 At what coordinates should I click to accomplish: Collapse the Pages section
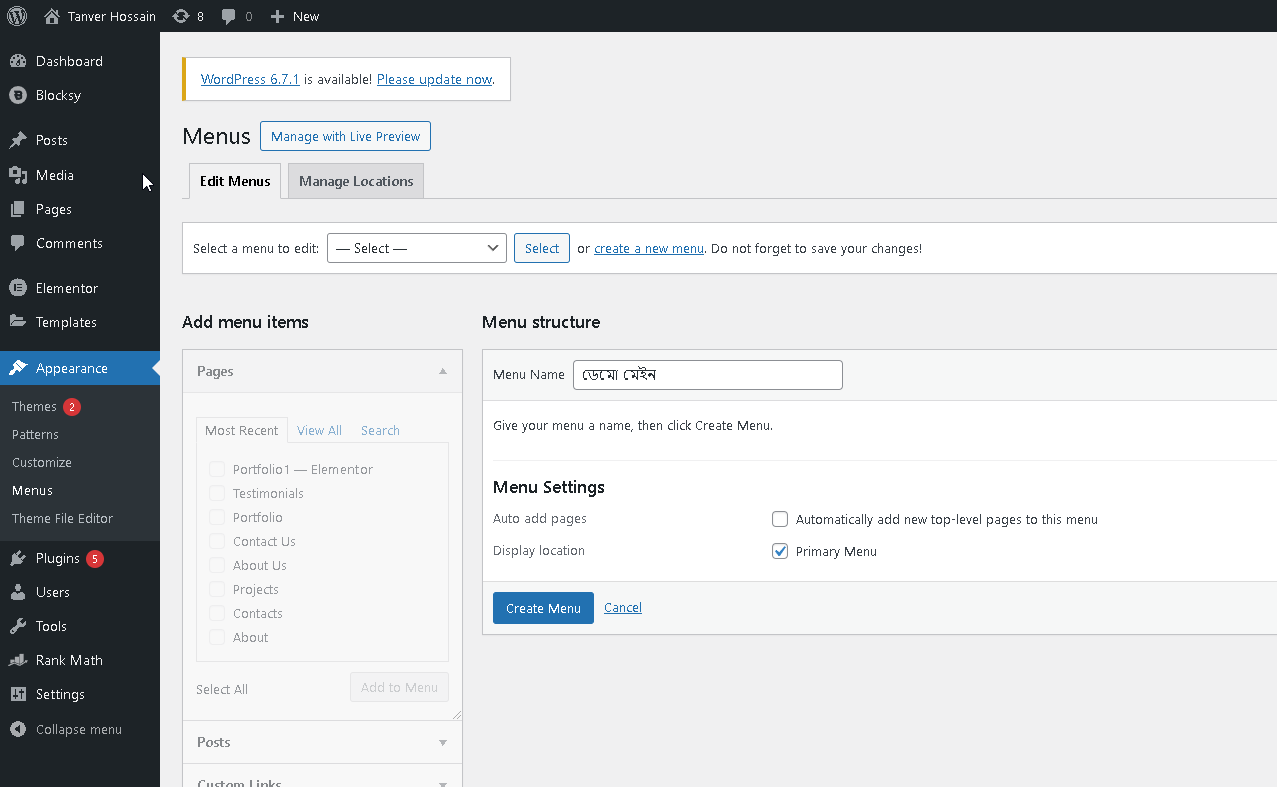442,371
